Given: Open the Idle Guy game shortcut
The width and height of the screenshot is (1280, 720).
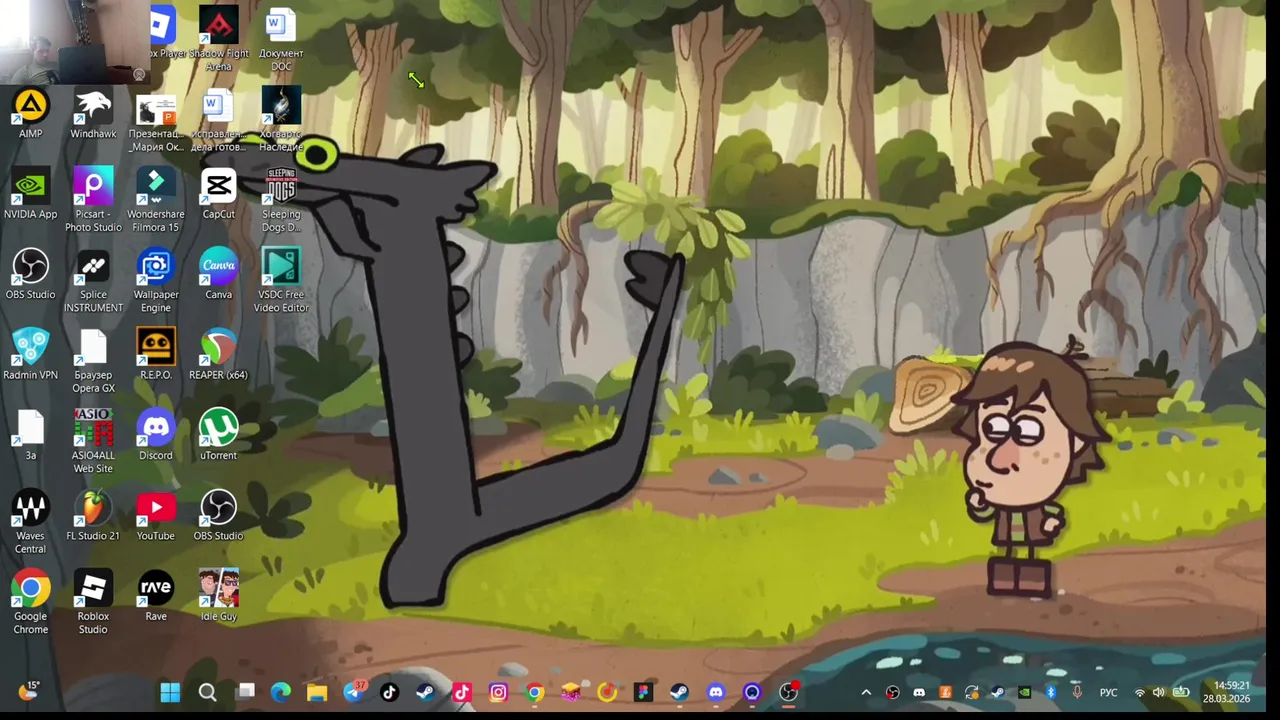Looking at the screenshot, I should [x=218, y=597].
